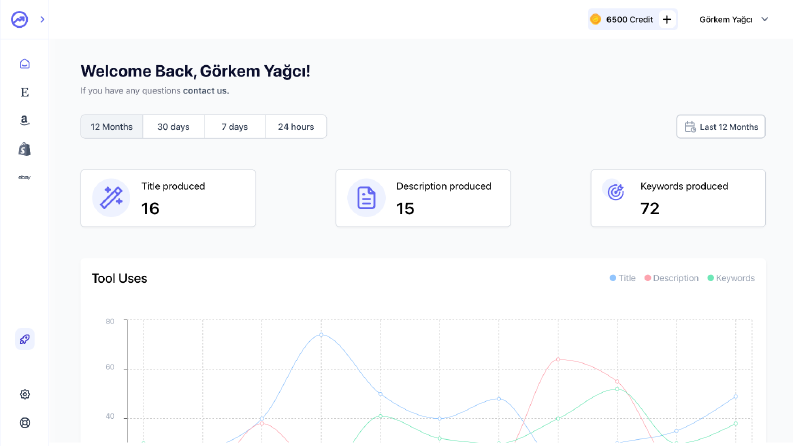Select the 7 days tab
This screenshot has height=446, width=793.
pos(235,126)
